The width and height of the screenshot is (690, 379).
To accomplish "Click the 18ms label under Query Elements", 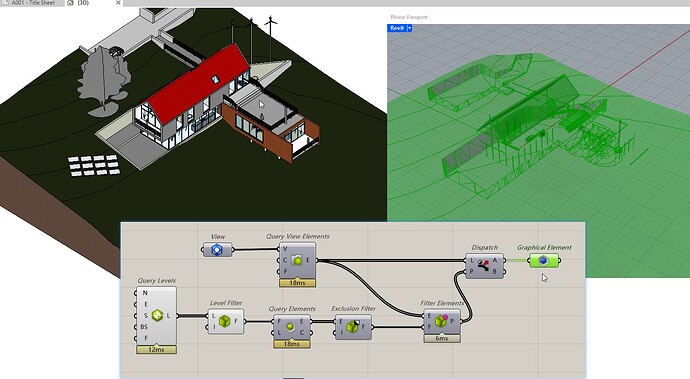I will [292, 344].
